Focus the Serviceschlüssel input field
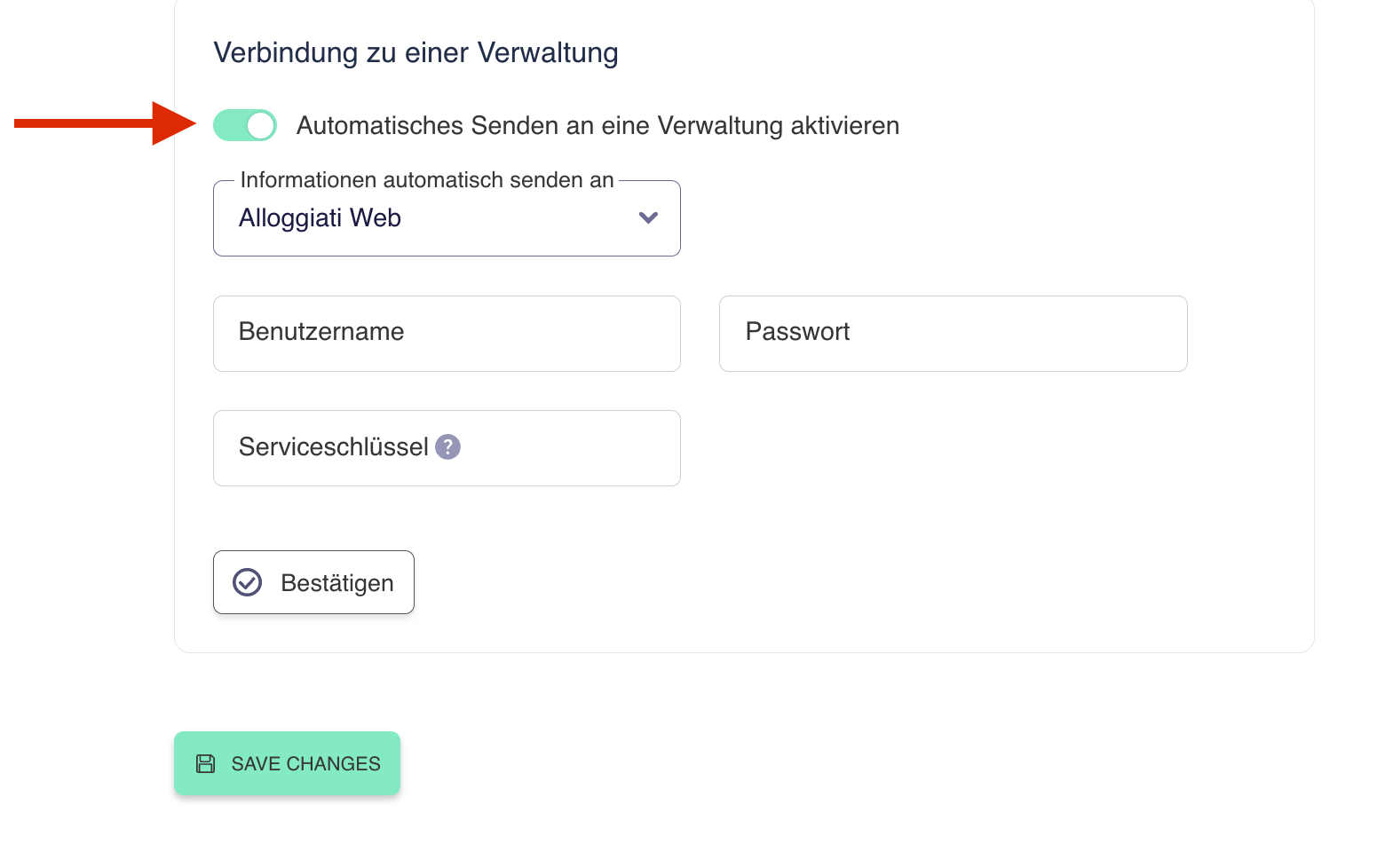1385x868 pixels. [568, 448]
